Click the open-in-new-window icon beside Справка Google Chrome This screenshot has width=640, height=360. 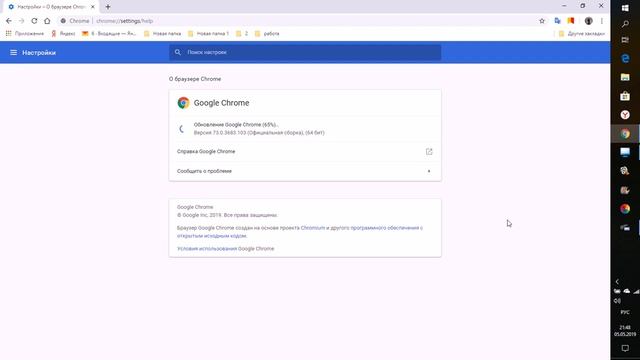[x=429, y=151]
